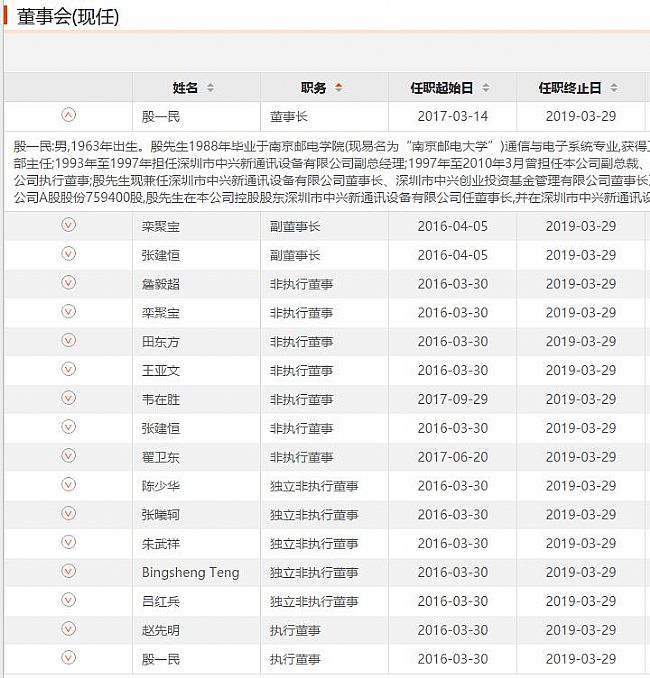Viewport: 650px width, 678px height.
Task: Expand the 王亚文 row details
Action: 68,369
